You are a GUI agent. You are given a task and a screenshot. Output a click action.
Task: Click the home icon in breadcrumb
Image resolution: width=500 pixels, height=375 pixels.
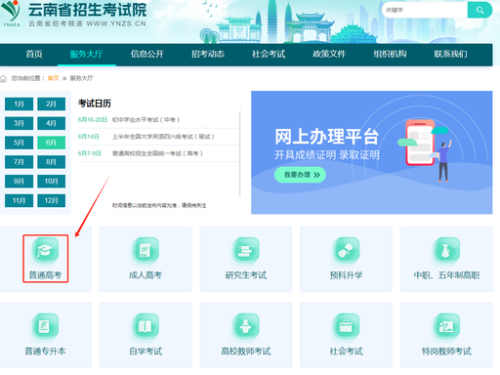[x=3, y=78]
